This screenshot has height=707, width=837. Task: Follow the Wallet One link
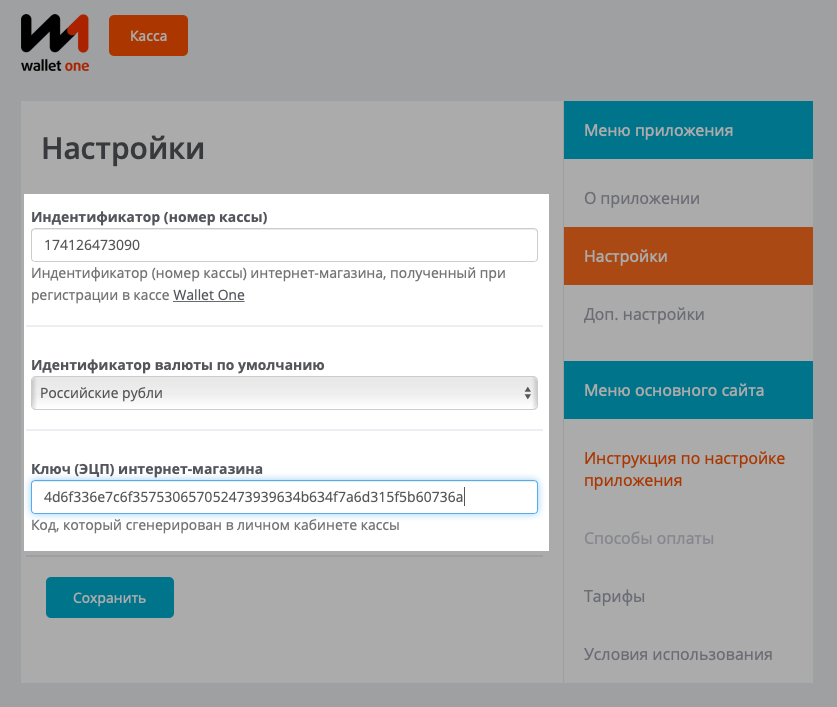tap(209, 295)
